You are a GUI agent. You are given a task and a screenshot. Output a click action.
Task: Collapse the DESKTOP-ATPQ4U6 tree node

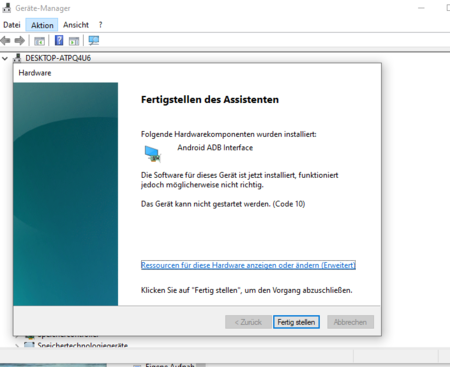[5, 58]
